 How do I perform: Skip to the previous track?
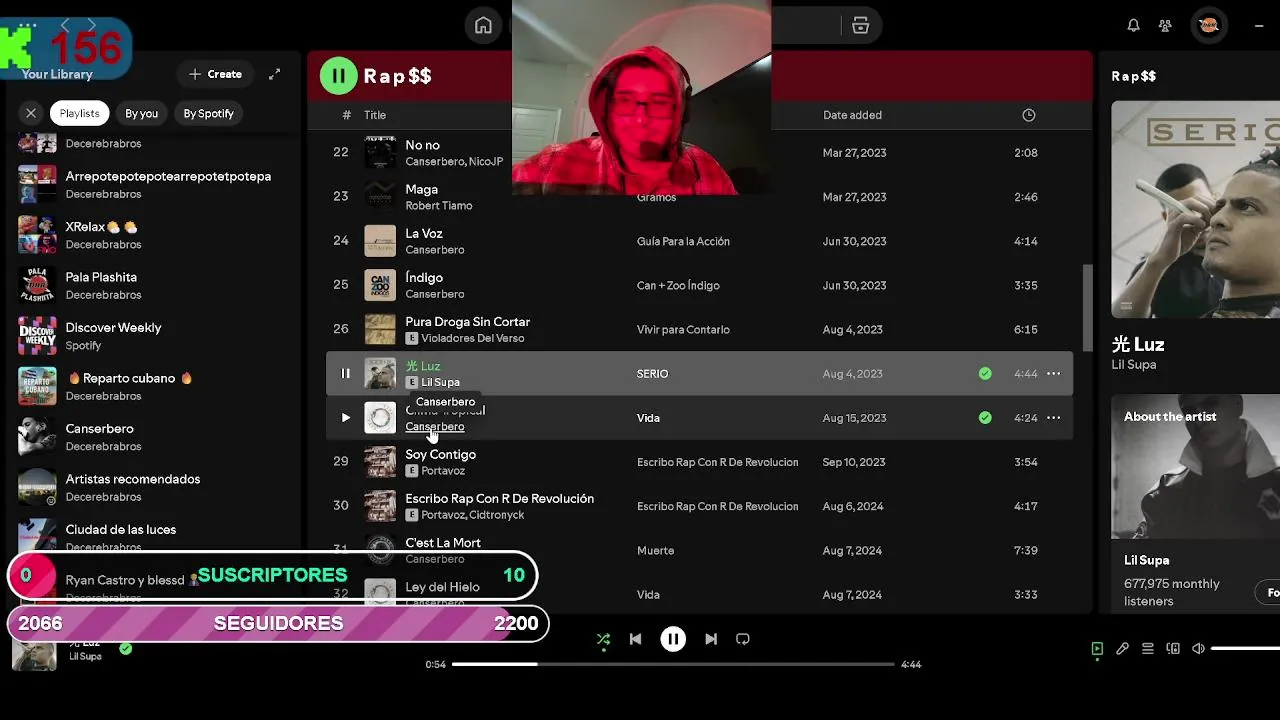[635, 639]
